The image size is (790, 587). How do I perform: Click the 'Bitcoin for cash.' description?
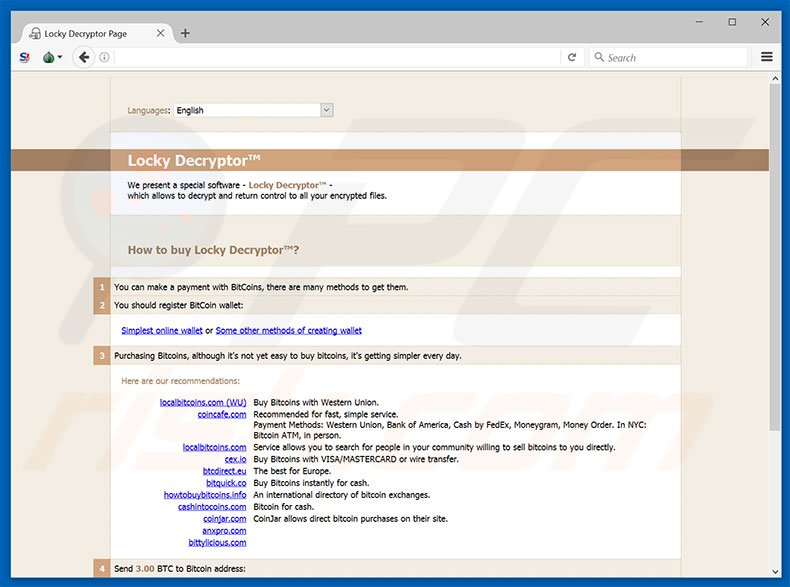pyautogui.click(x=283, y=507)
